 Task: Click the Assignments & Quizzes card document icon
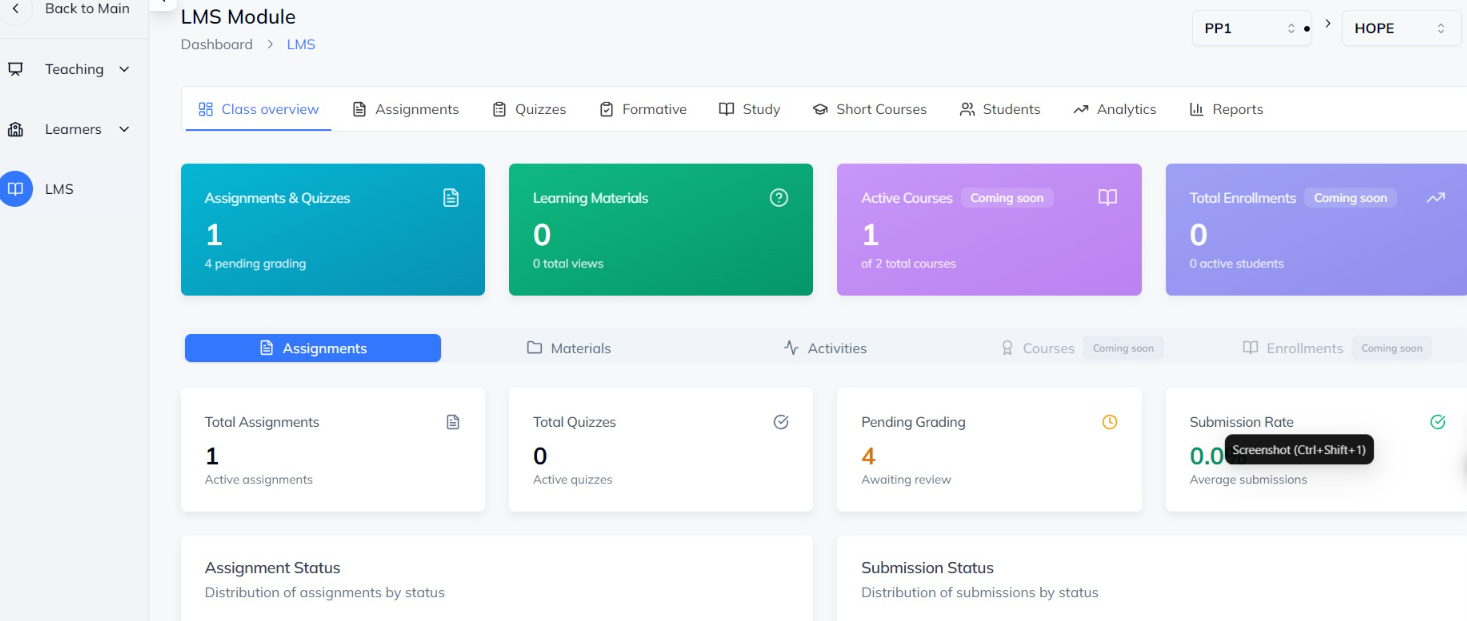[x=451, y=197]
